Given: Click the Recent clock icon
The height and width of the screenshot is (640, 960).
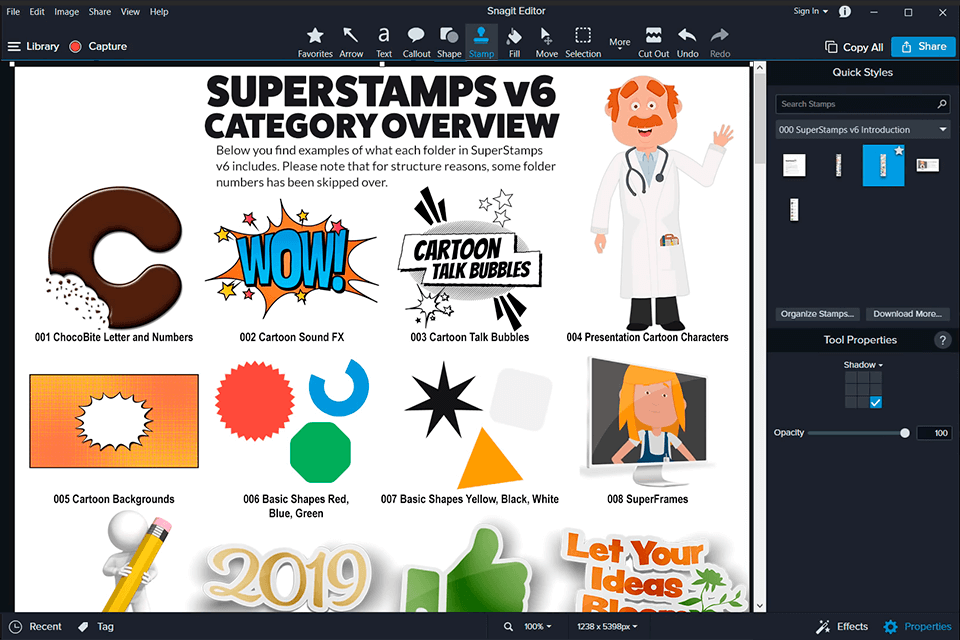Looking at the screenshot, I should click(x=15, y=627).
